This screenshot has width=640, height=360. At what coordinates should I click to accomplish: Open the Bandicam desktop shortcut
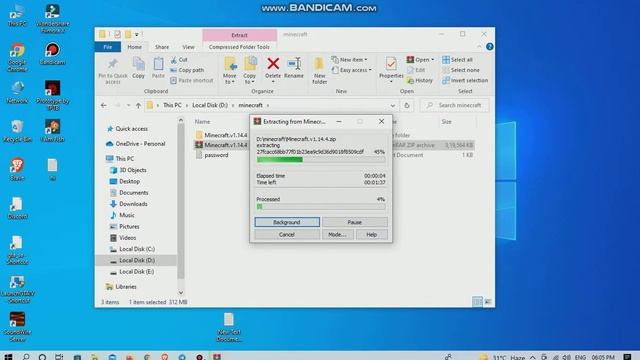(x=52, y=53)
